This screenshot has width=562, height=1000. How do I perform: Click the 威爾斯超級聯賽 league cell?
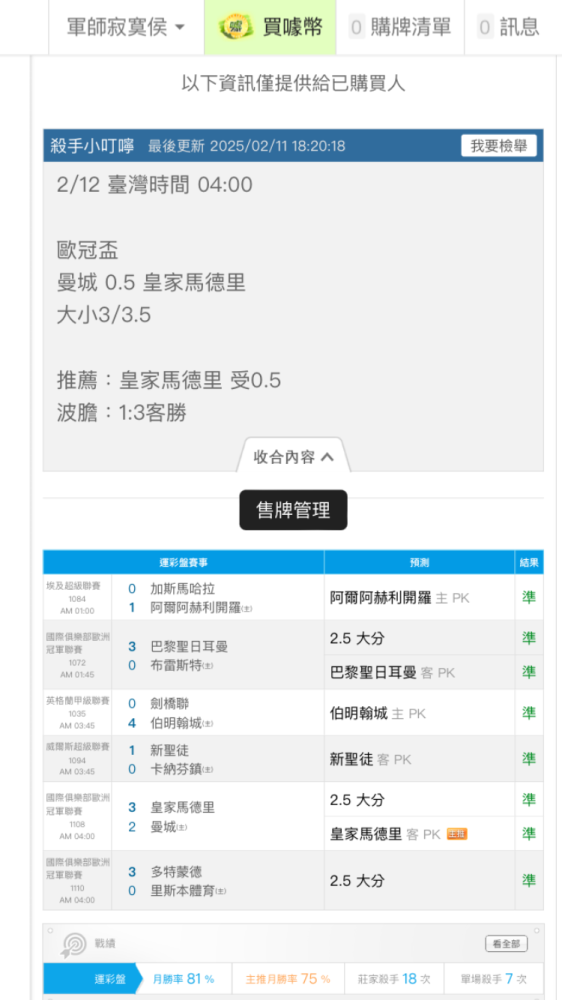[77, 758]
